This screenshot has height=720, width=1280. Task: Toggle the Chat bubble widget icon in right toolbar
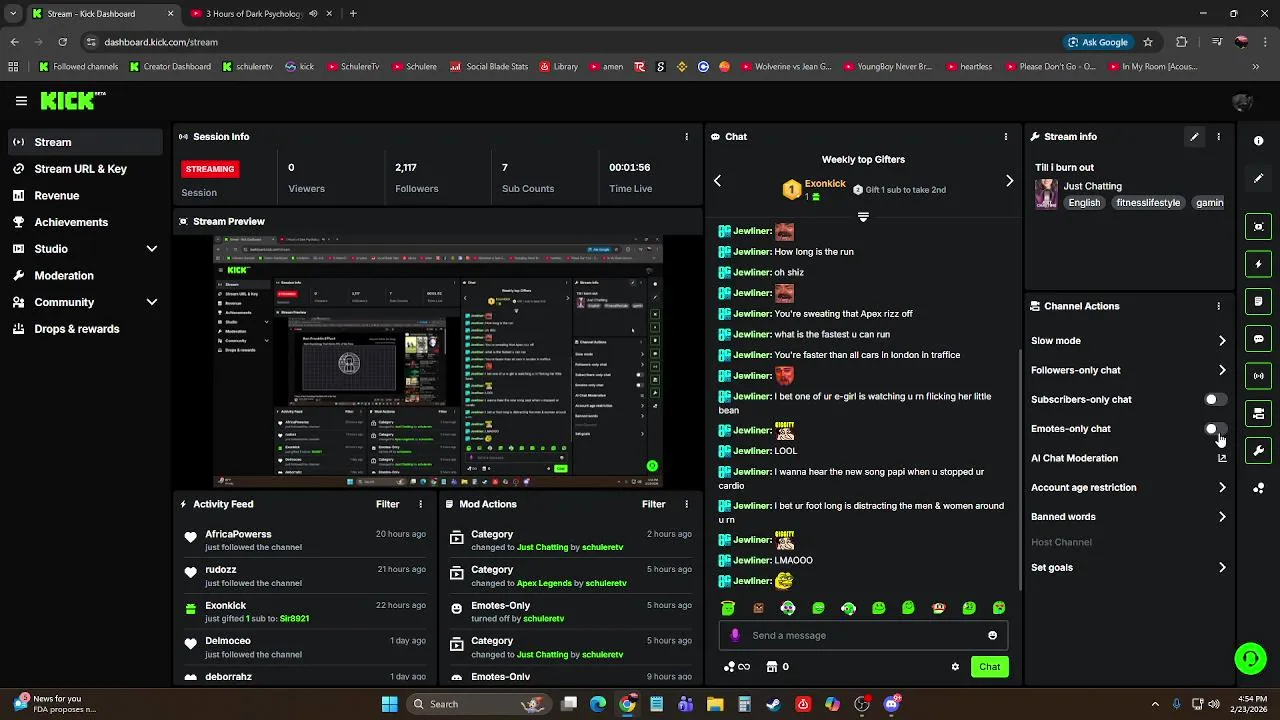point(1259,339)
